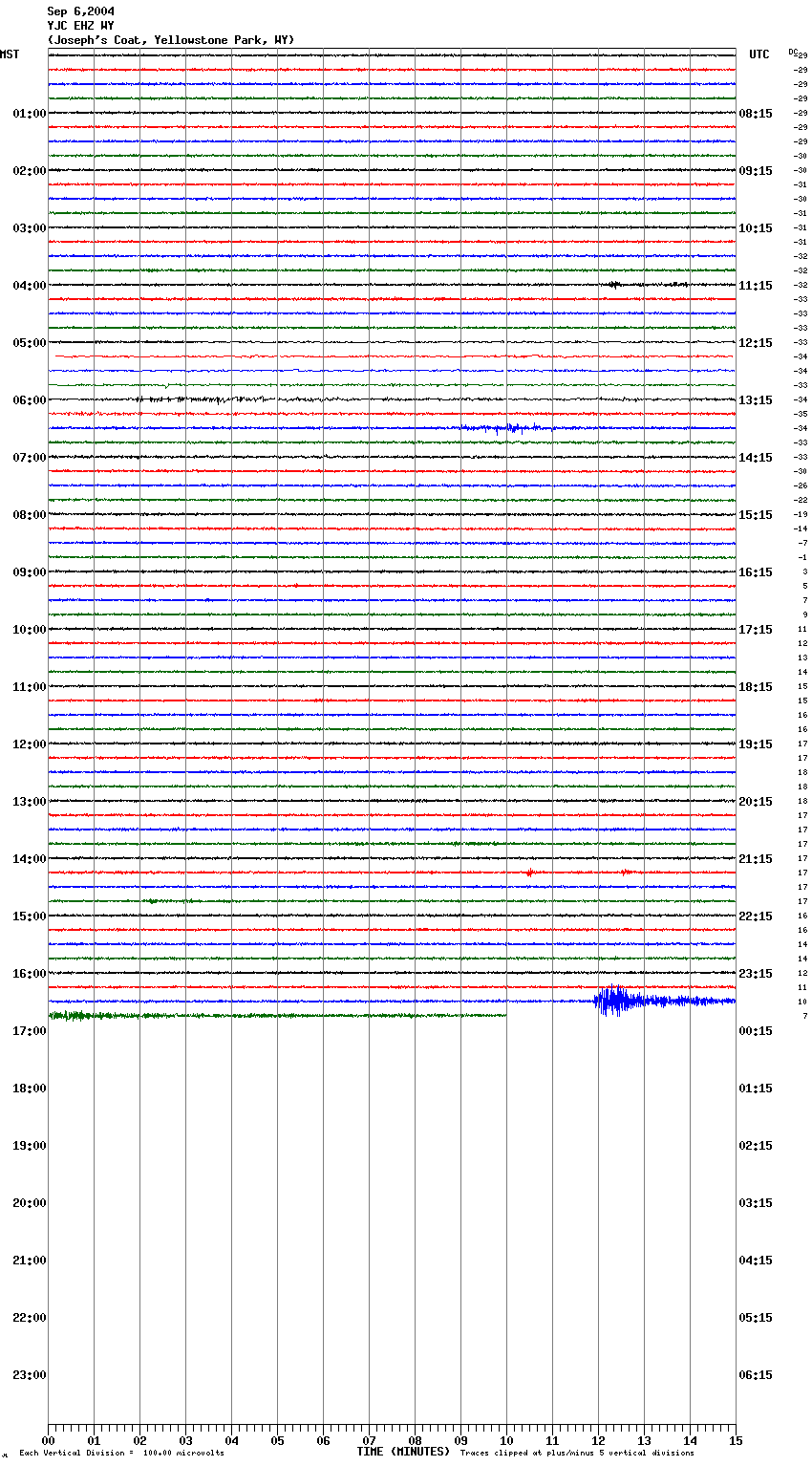
Task: Click the '19:00' MST hour label
Action: pyautogui.click(x=30, y=1146)
